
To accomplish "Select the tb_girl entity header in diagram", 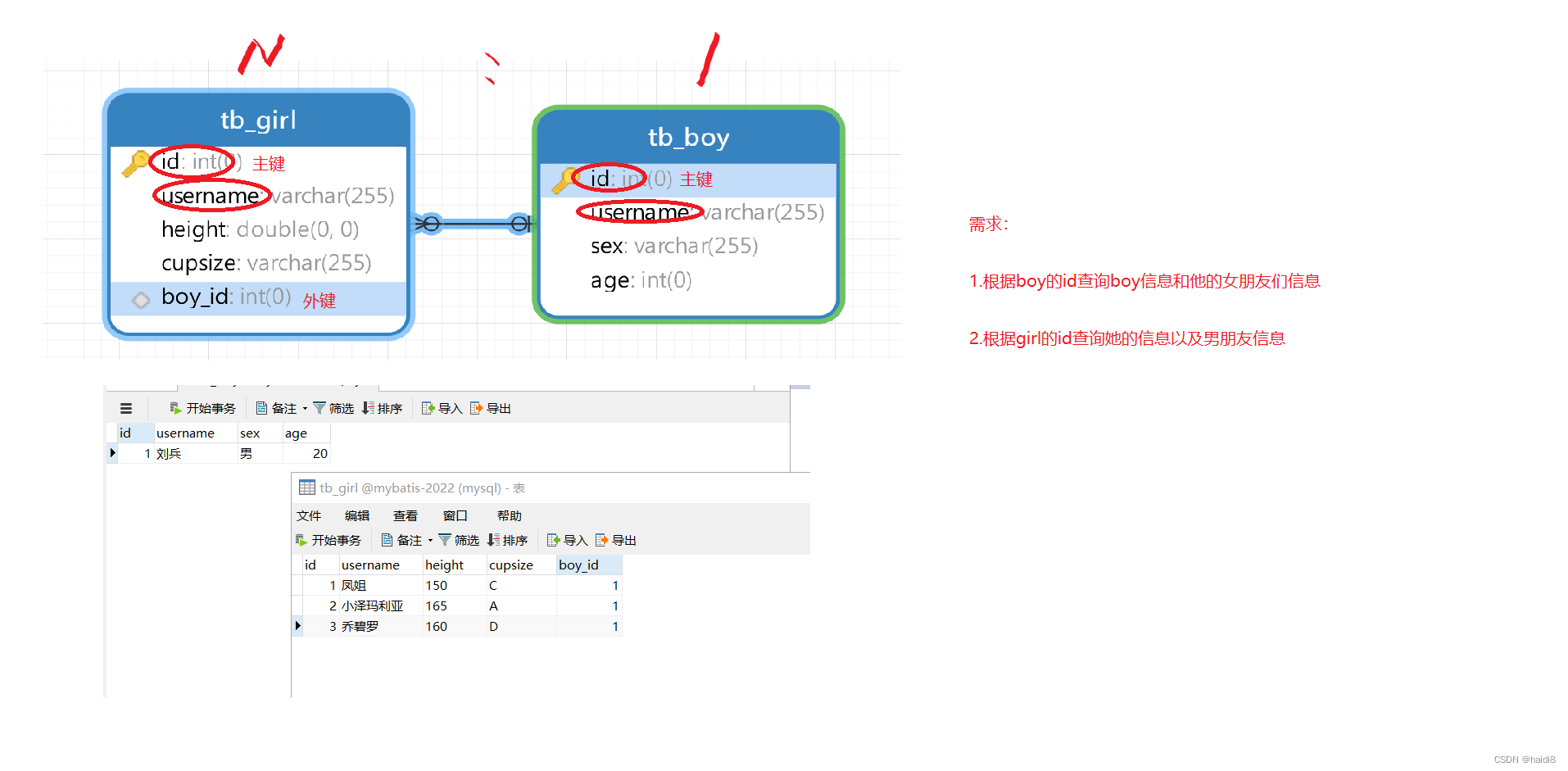I will pyautogui.click(x=259, y=120).
